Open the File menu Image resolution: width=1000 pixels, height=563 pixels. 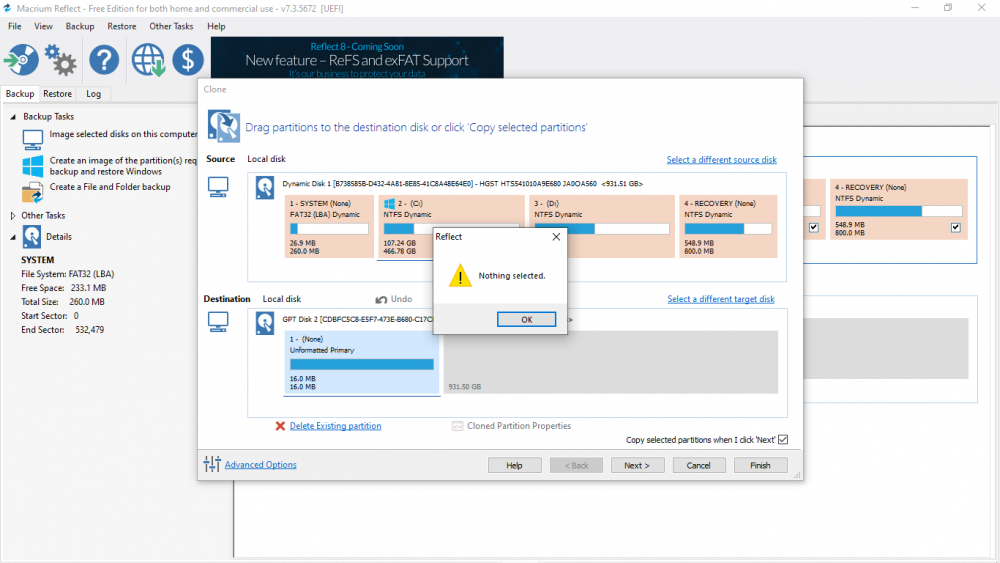tap(15, 26)
